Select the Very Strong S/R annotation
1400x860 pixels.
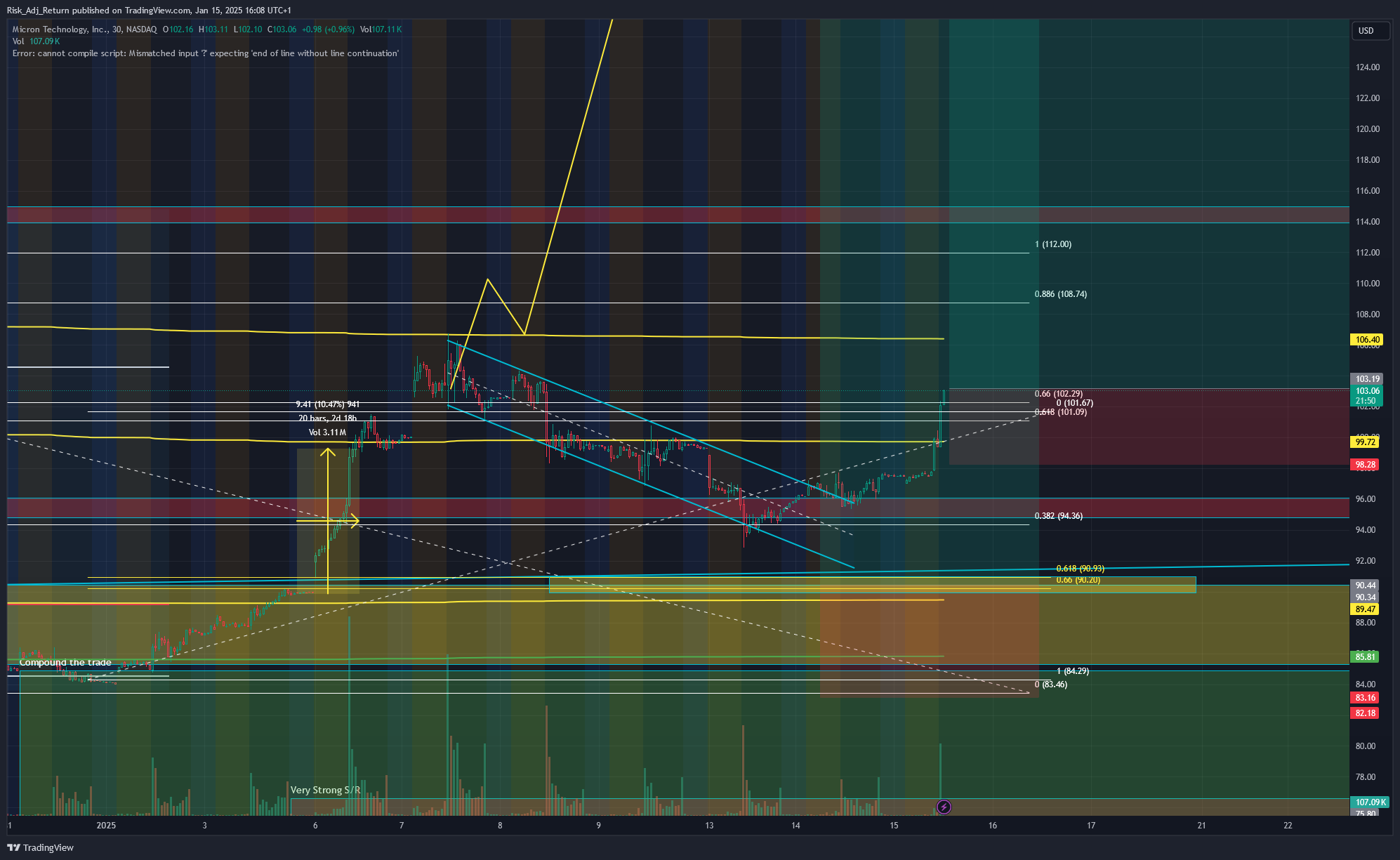pyautogui.click(x=325, y=790)
